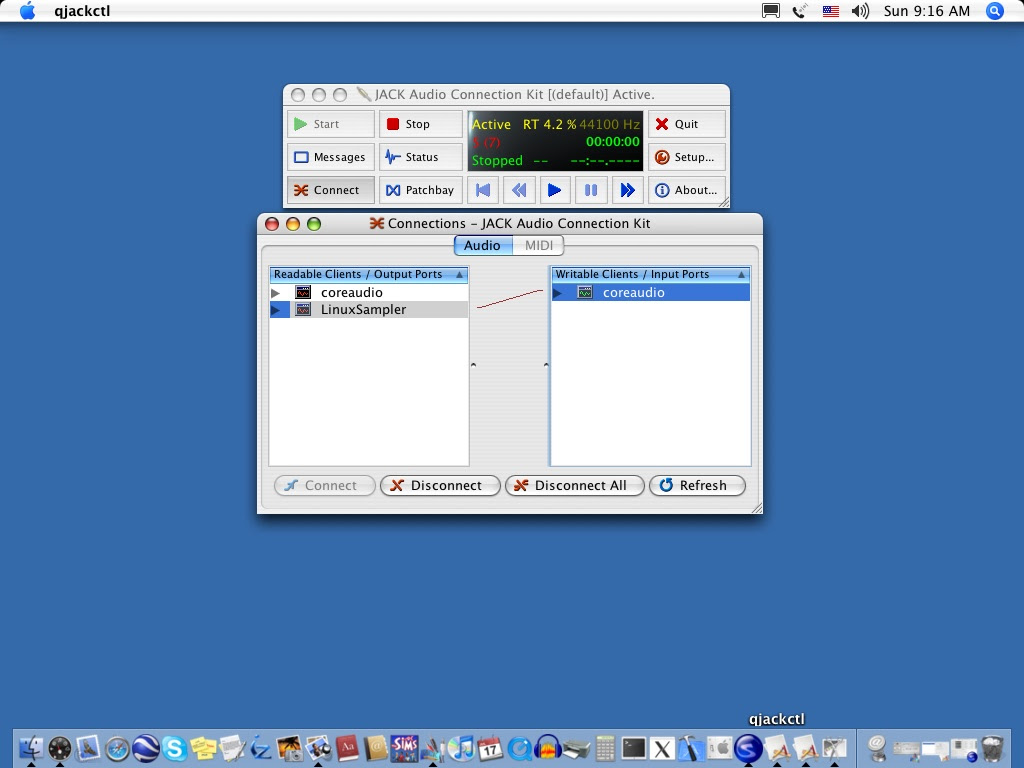Image resolution: width=1024 pixels, height=768 pixels.
Task: Switch to the Audio tab
Action: (483, 246)
